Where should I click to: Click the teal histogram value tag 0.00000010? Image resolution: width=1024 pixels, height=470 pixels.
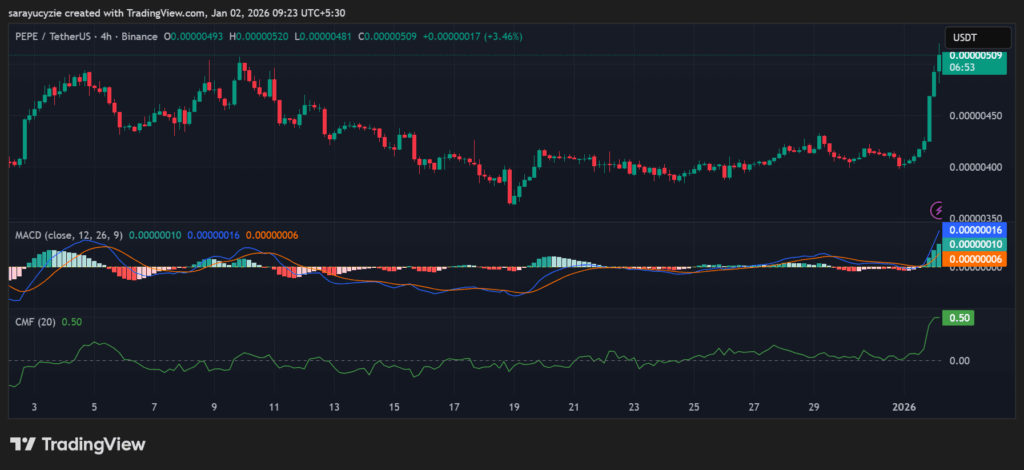click(x=976, y=244)
